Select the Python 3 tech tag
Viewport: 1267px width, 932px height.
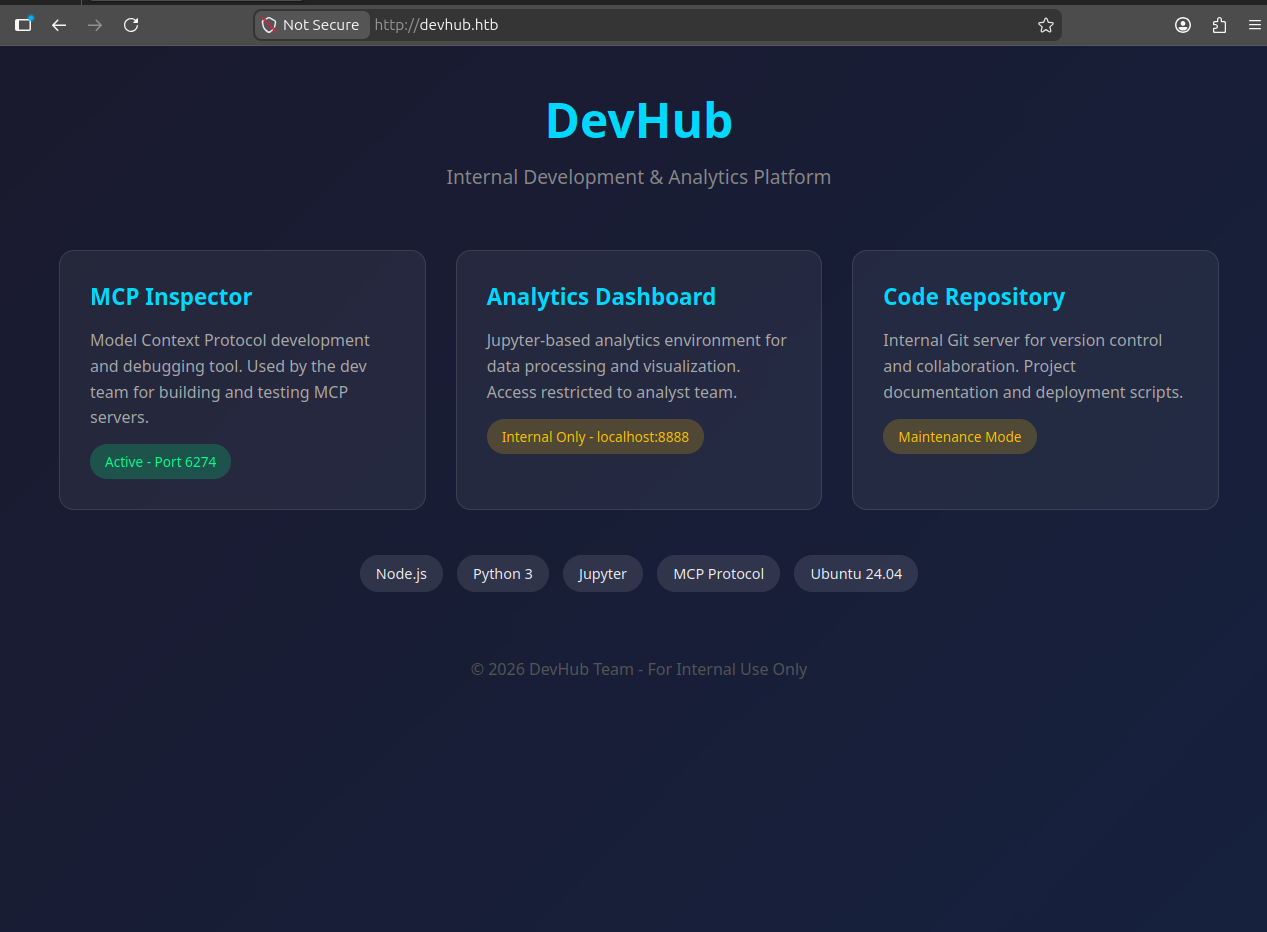pos(503,574)
